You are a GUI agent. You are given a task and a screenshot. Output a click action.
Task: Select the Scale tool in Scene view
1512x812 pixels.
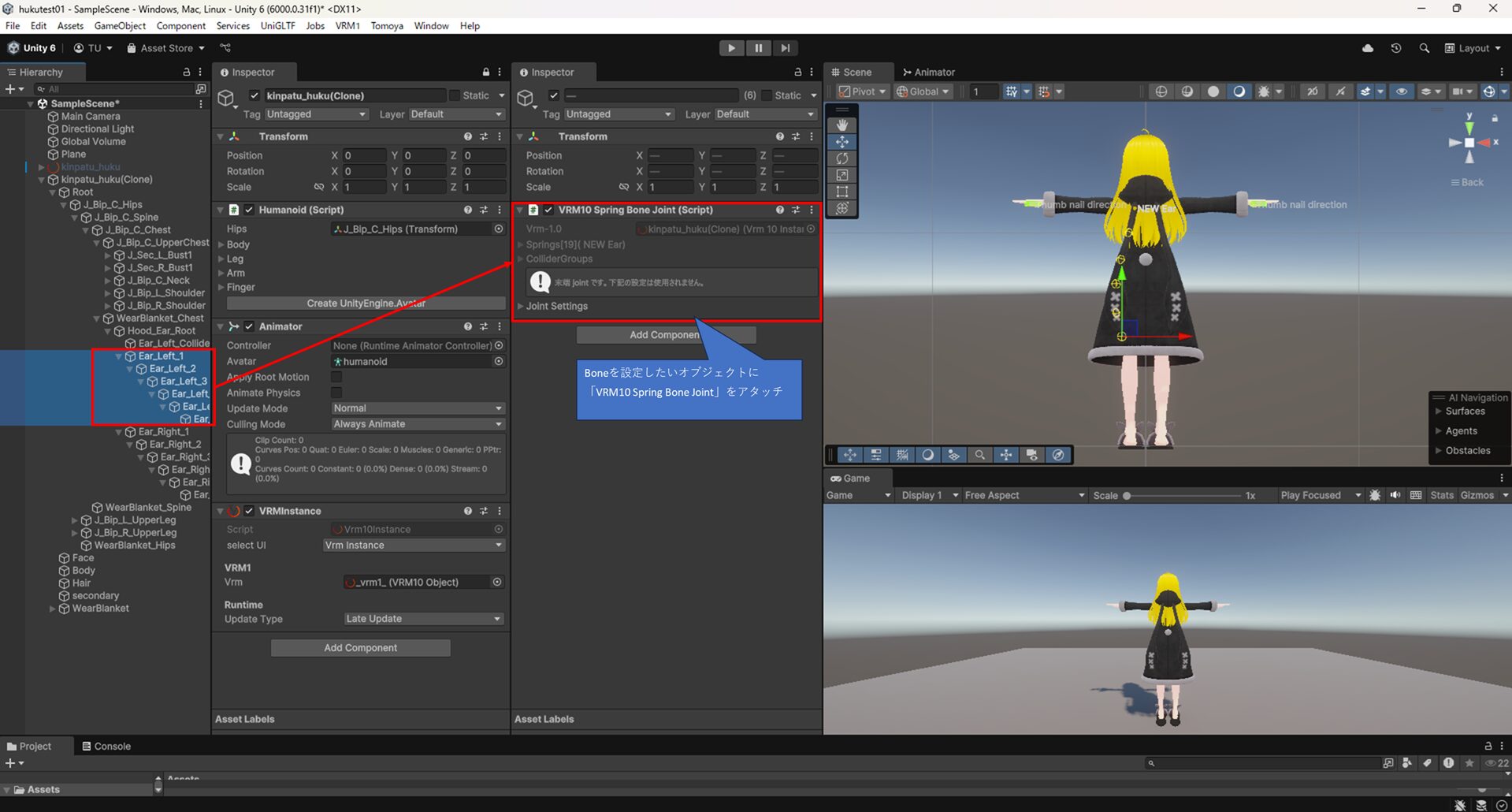842,175
